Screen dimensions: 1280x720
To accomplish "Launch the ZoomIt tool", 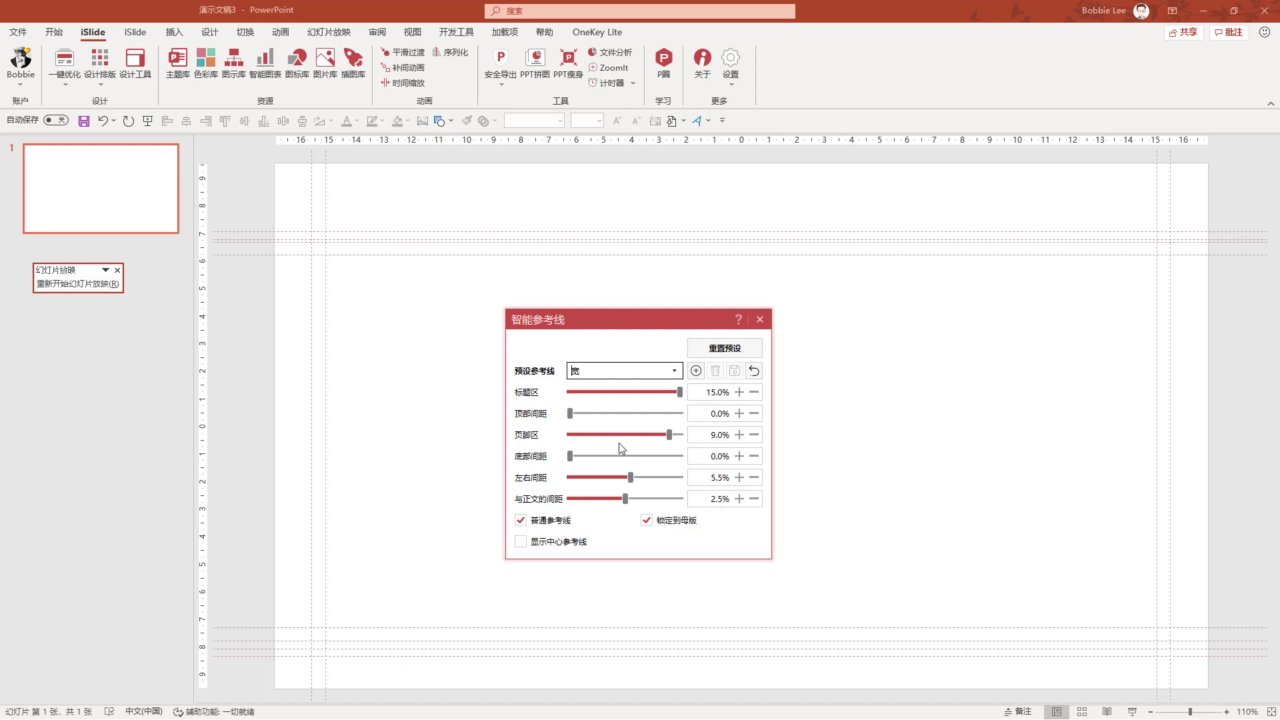I will (608, 67).
